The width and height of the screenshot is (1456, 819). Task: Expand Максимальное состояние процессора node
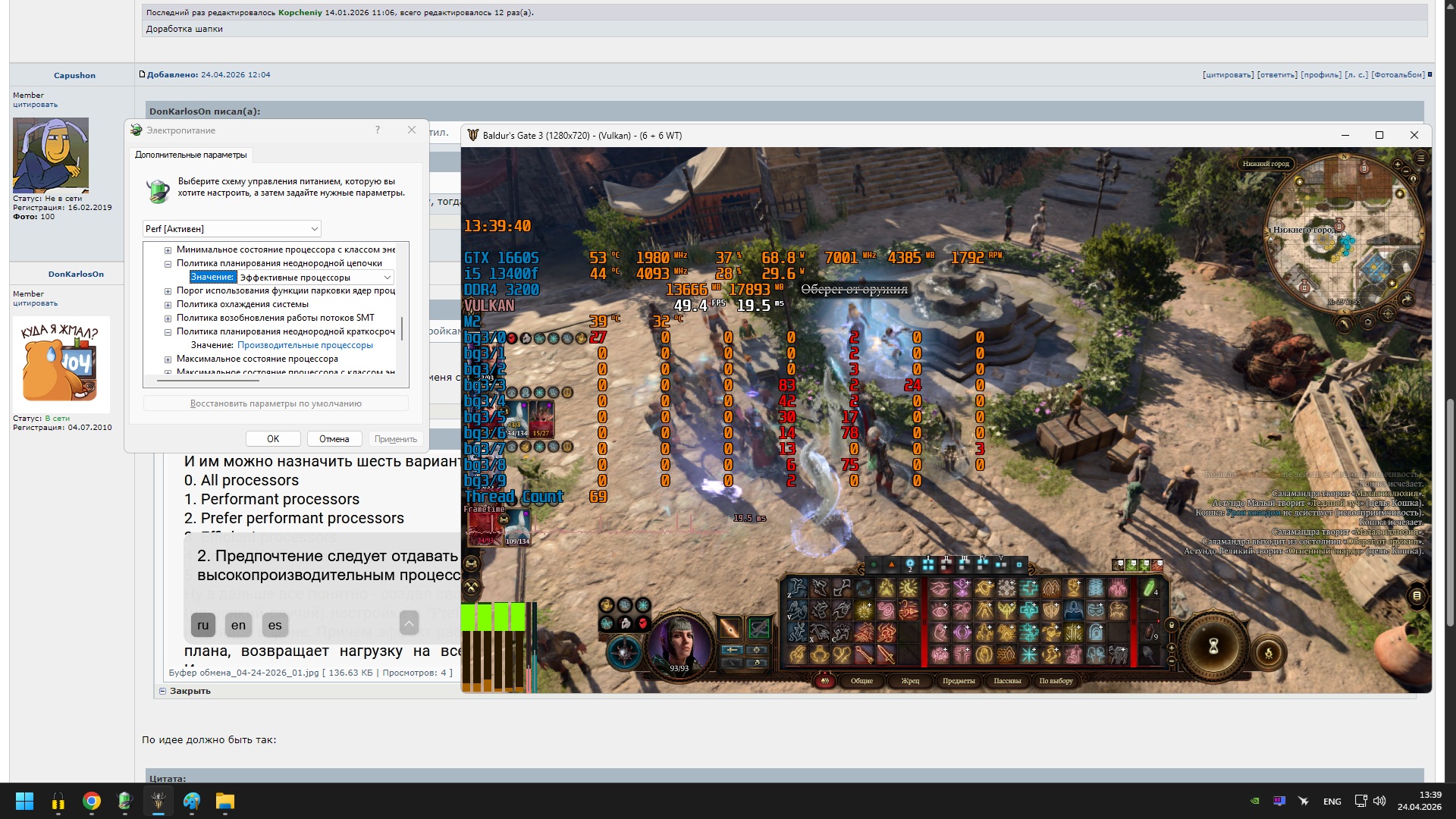(x=168, y=359)
